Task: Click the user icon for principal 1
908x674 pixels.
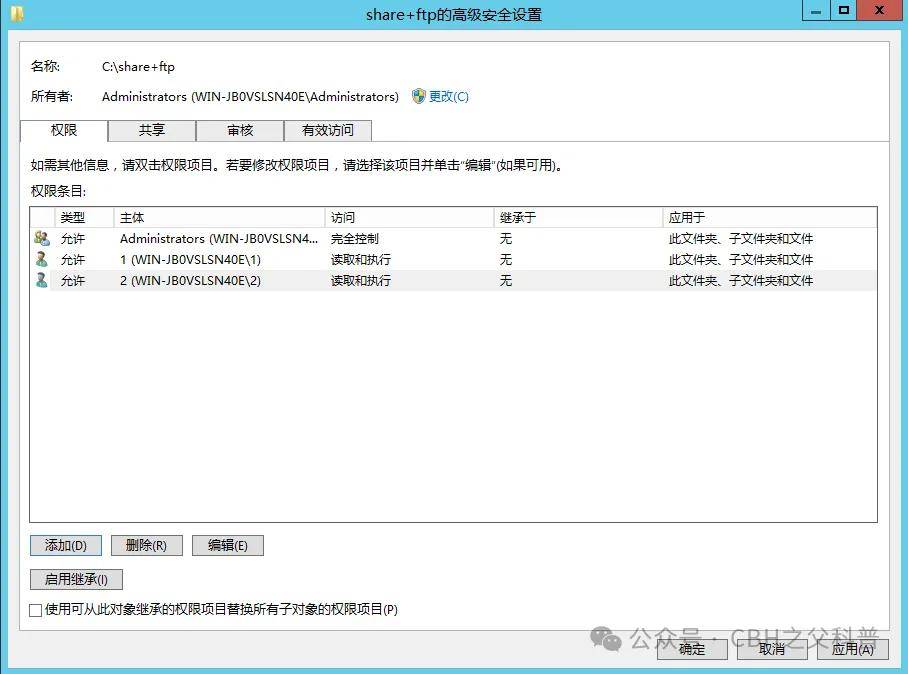Action: coord(41,259)
